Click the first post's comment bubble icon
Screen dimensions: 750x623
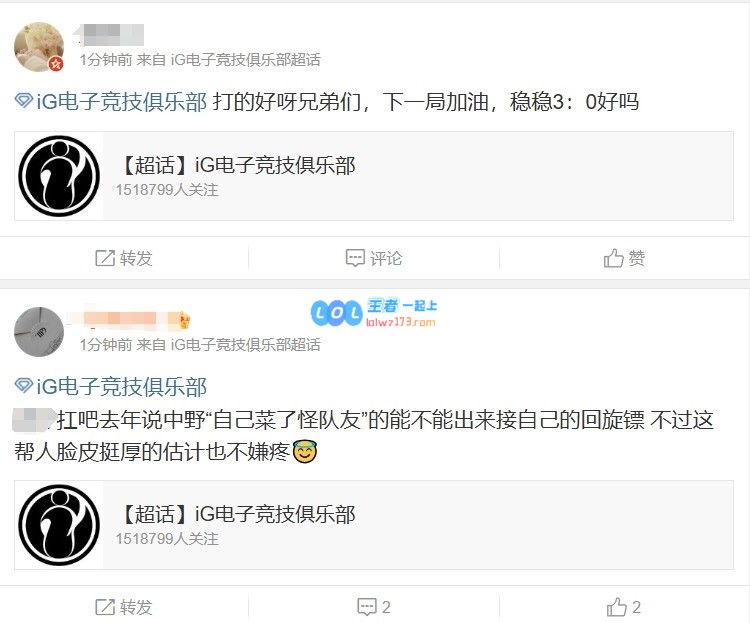(355, 258)
